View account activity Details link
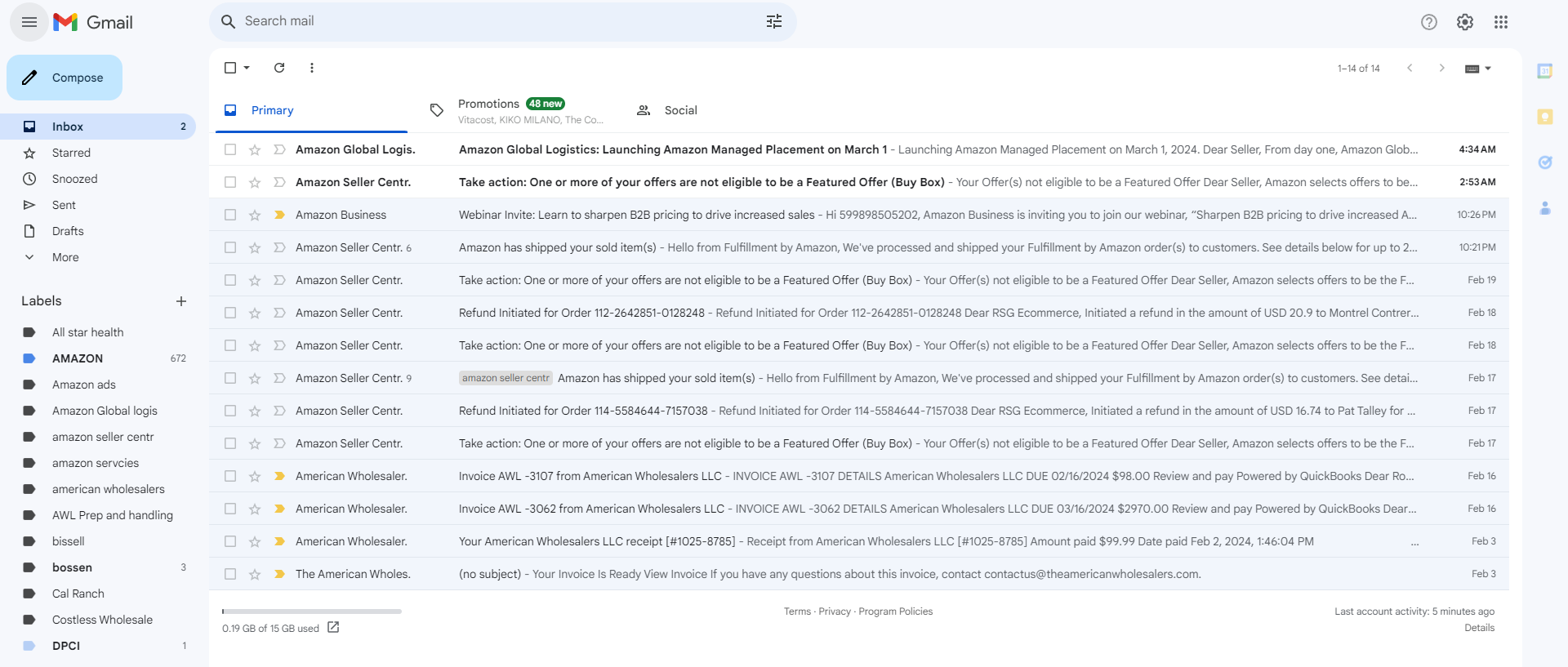Viewport: 1568px width, 667px height. pos(1479,628)
